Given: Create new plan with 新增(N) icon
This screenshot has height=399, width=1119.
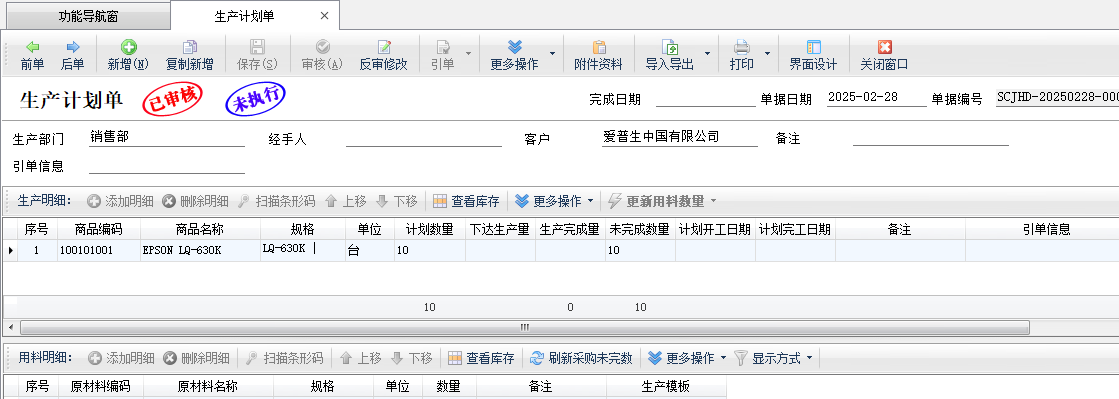Looking at the screenshot, I should click(128, 48).
